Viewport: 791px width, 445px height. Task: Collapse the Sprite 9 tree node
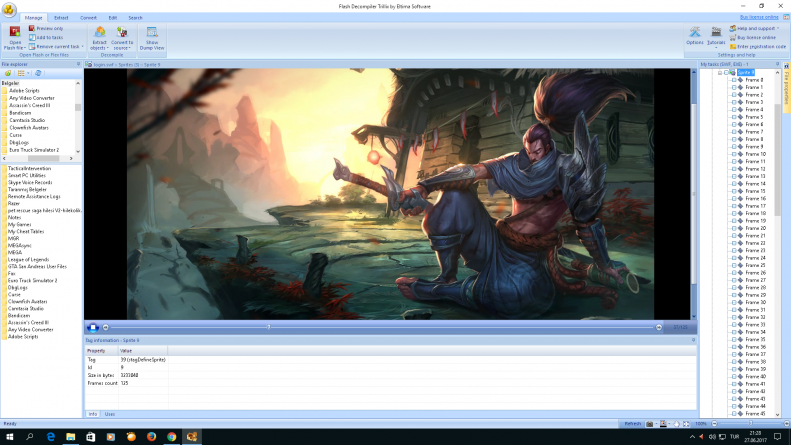[720, 73]
